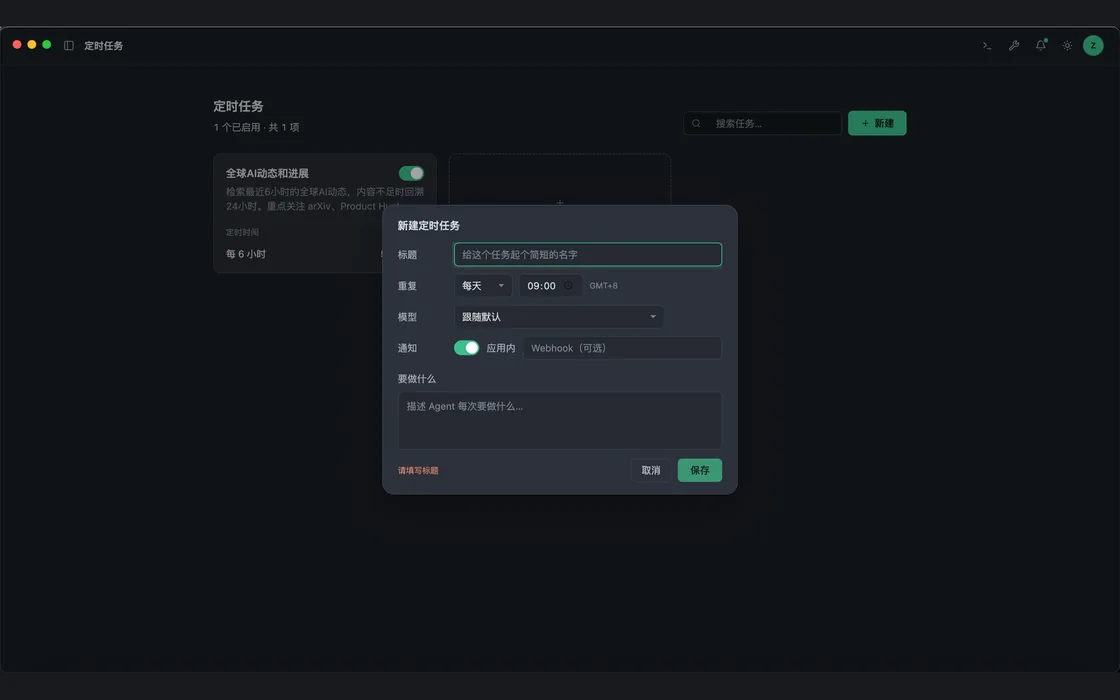Click the 请填写标题 warning text
Screen dimensions: 1120x700
(418, 470)
